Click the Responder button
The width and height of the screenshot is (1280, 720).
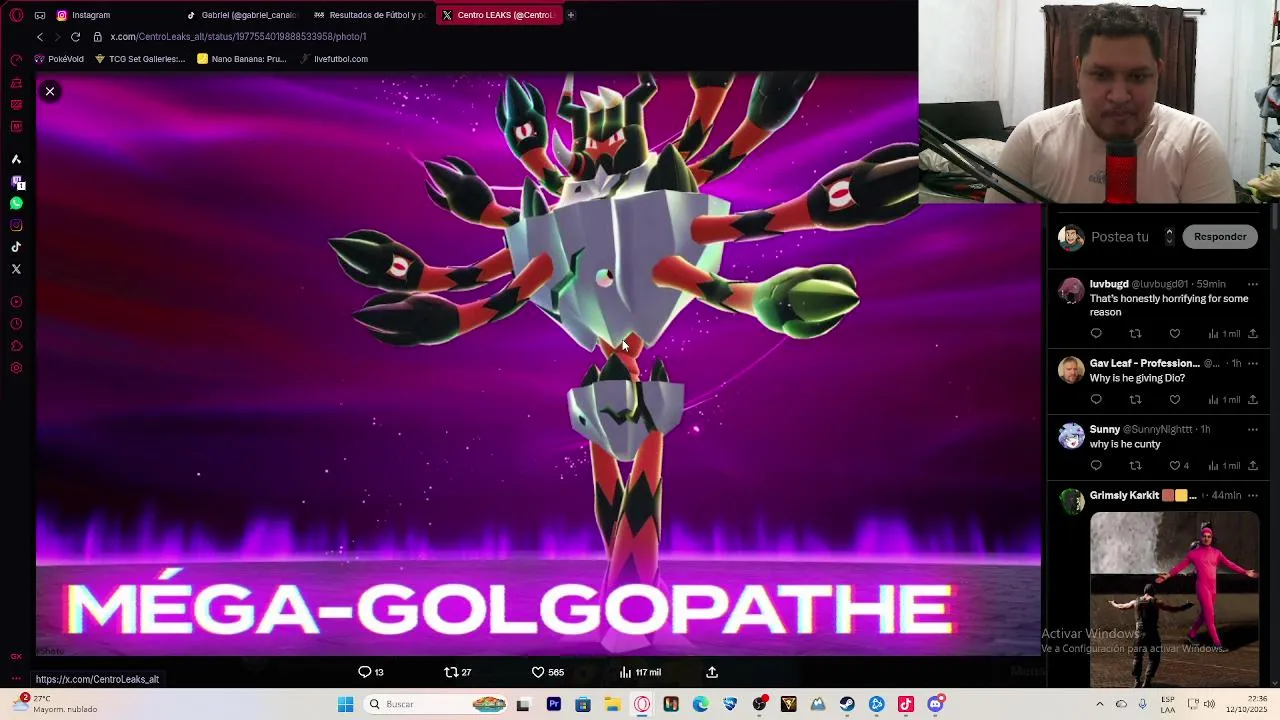pyautogui.click(x=1220, y=237)
